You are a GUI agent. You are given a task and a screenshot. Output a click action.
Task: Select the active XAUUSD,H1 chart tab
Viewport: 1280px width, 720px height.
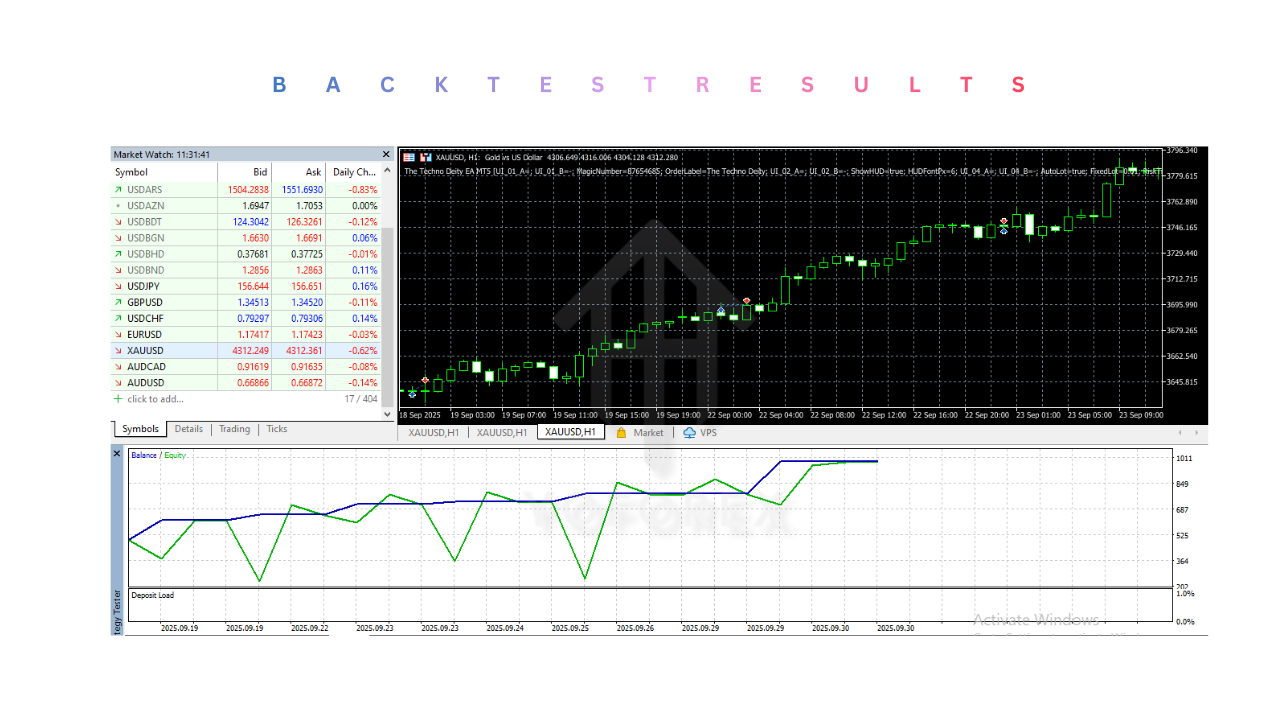[x=571, y=432]
